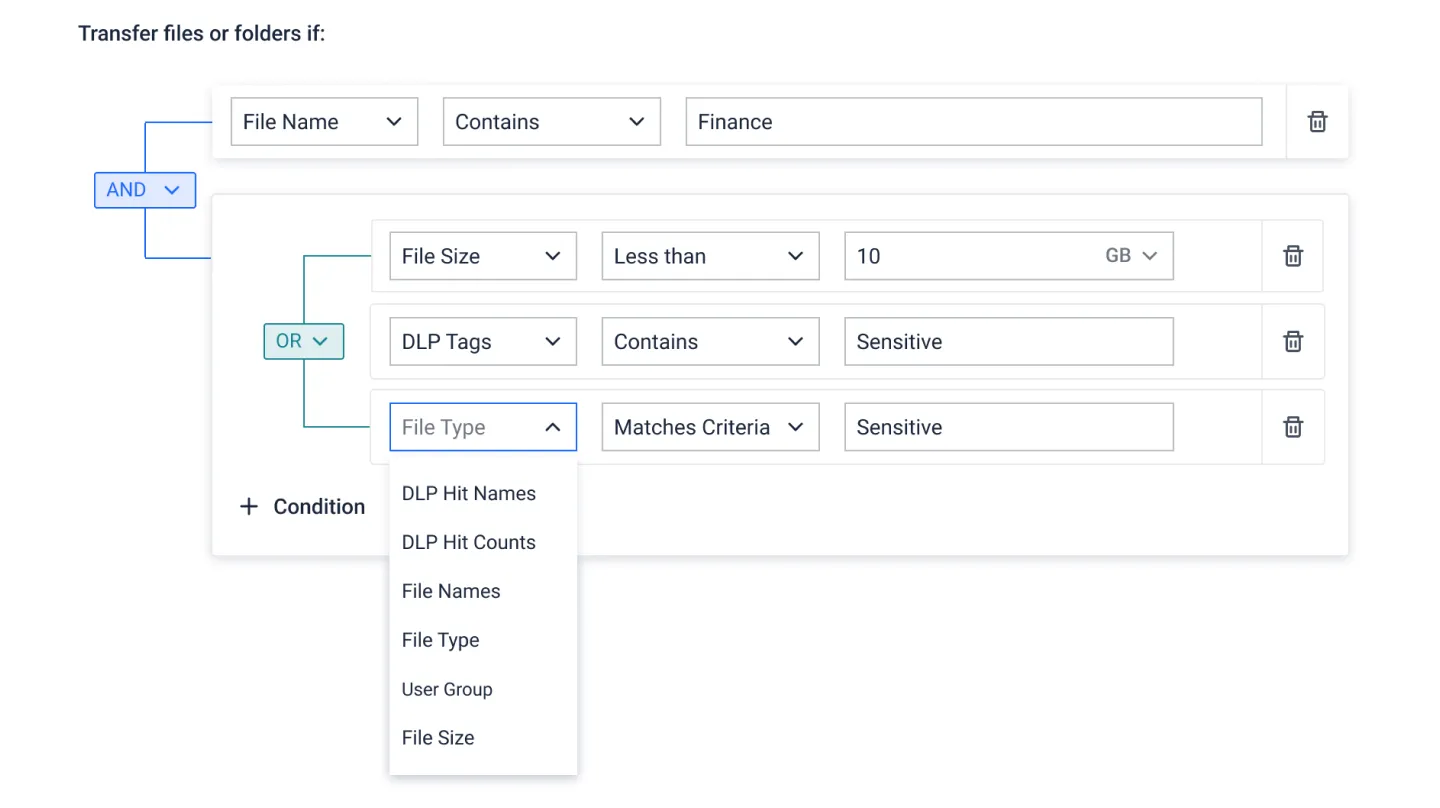
Task: Open the Matches Criteria dropdown
Action: click(709, 427)
